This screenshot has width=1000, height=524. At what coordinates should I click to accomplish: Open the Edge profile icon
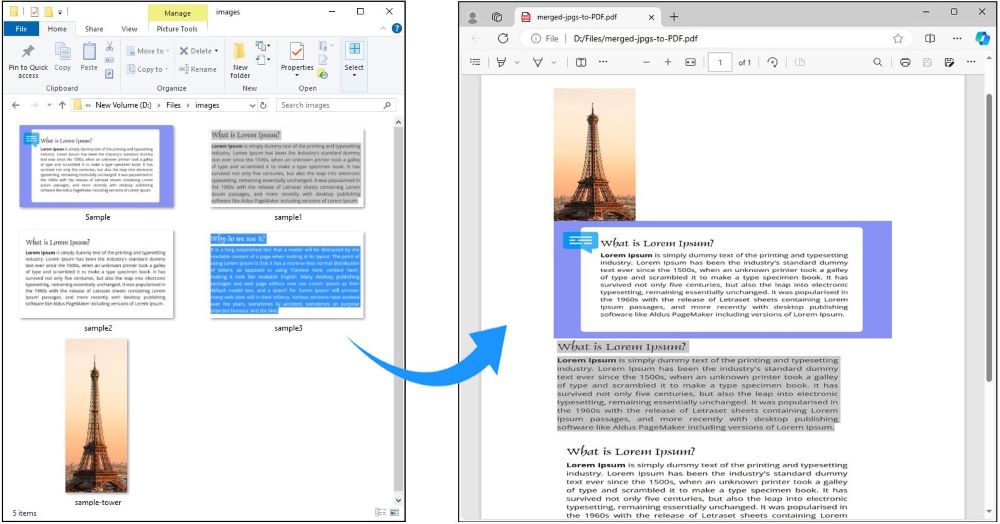[x=473, y=17]
